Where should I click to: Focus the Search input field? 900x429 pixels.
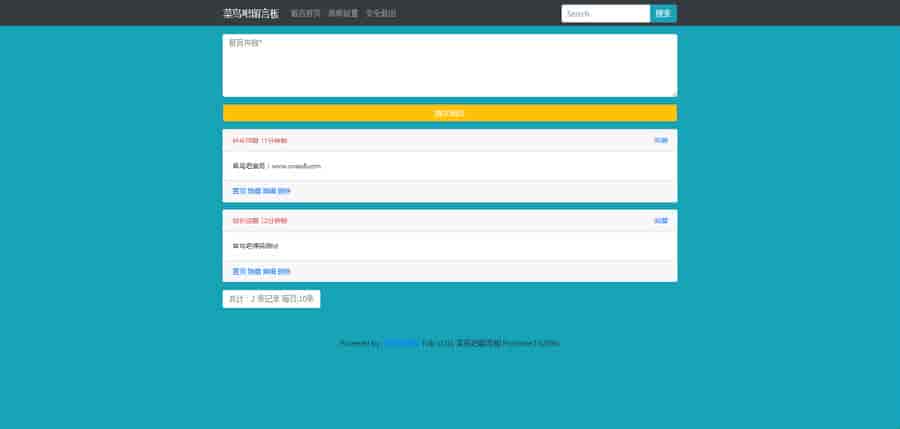(605, 14)
